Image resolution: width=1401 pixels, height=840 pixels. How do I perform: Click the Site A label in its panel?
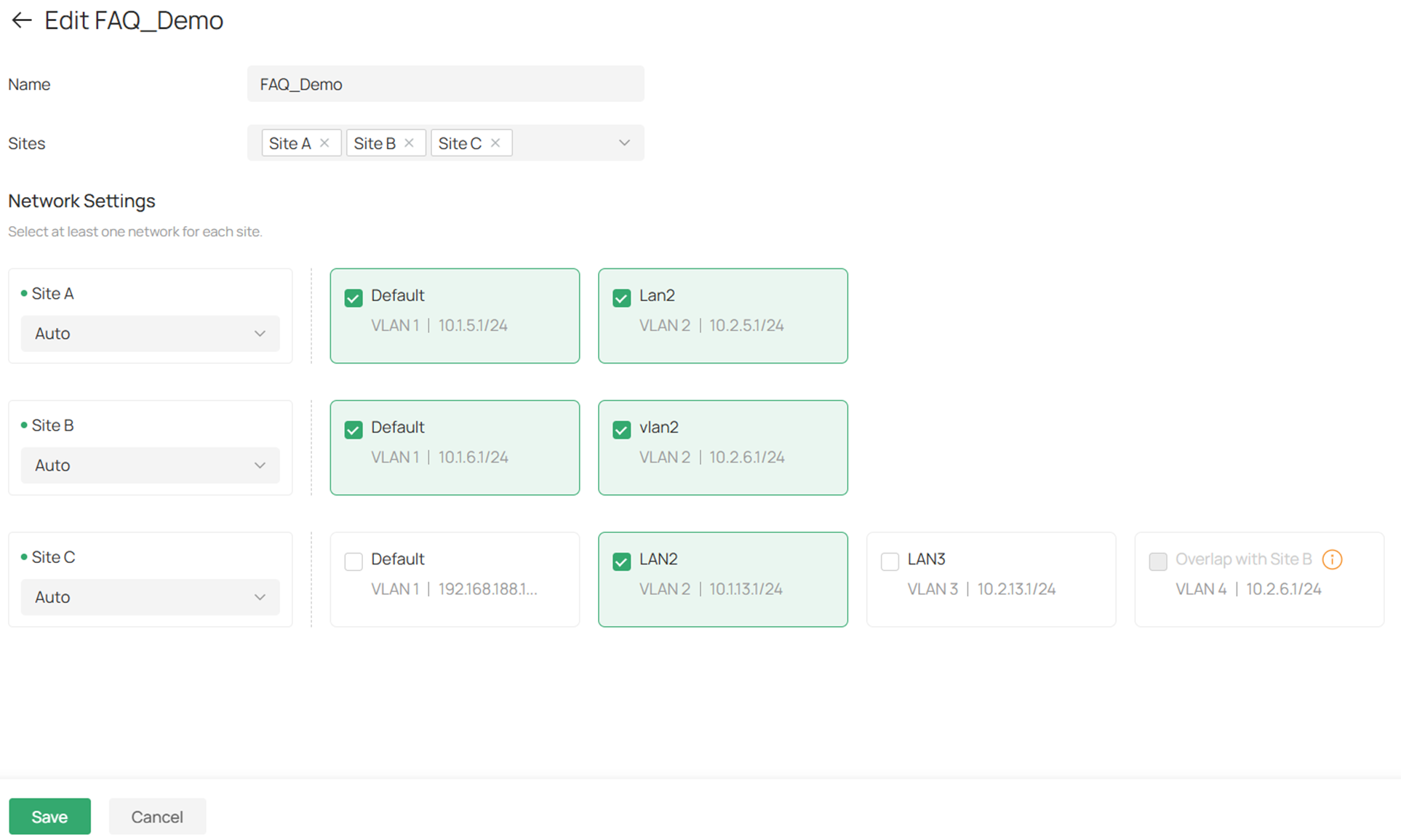pos(52,294)
